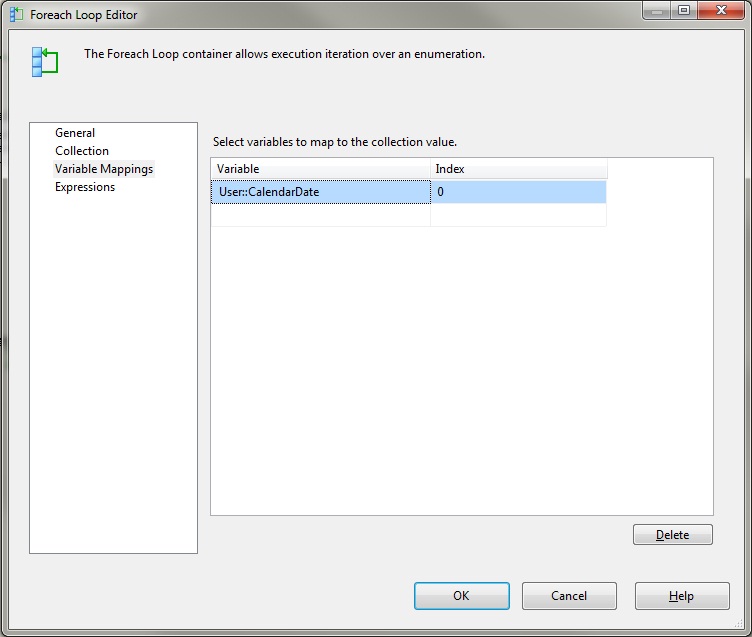Image resolution: width=752 pixels, height=637 pixels.
Task: Edit the Index cell containing 0
Action: coord(518,192)
